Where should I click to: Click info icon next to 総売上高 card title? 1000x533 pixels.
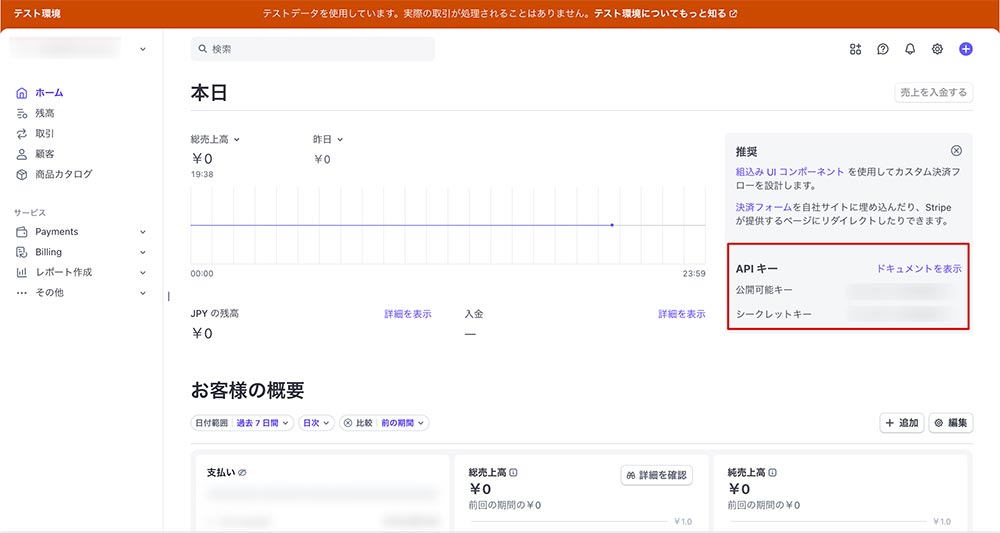point(513,472)
